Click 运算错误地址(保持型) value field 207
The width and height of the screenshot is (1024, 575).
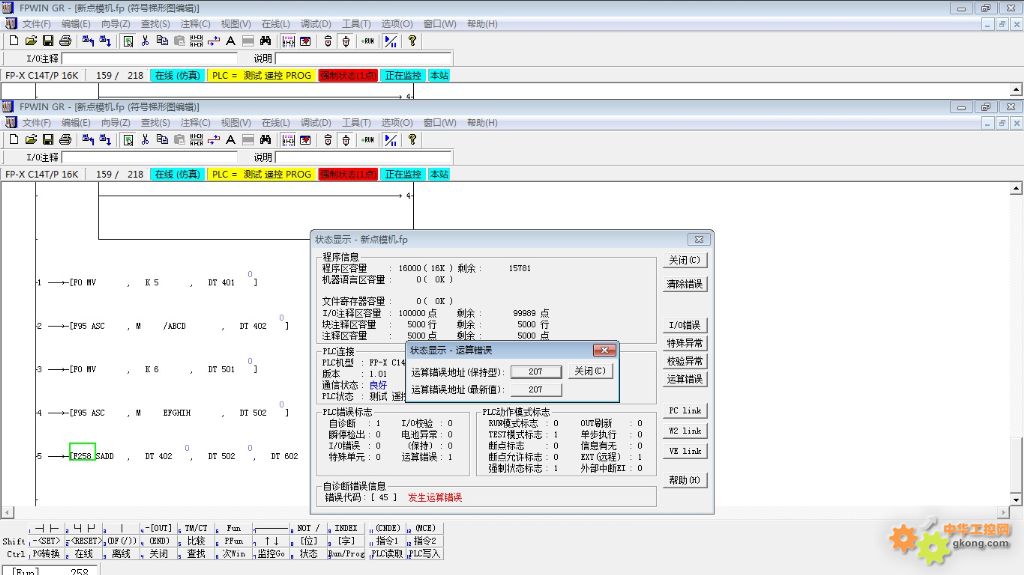[x=536, y=371]
